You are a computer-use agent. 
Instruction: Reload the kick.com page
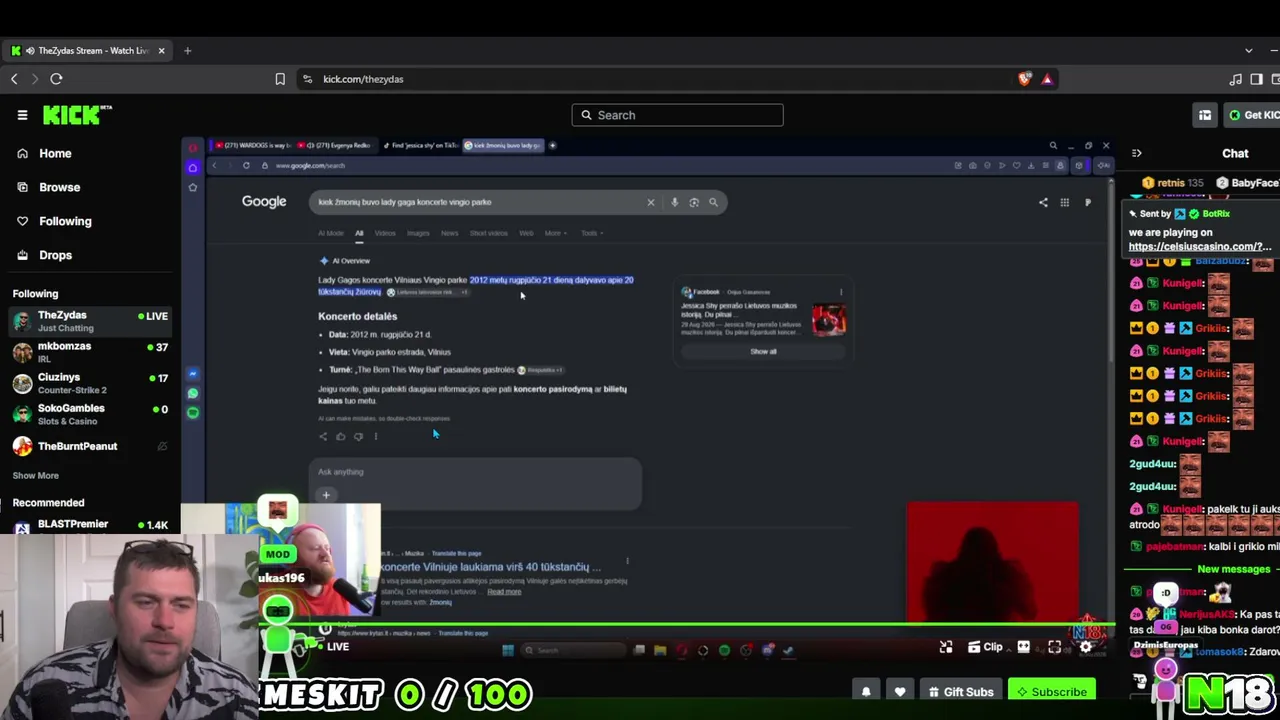[x=56, y=79]
